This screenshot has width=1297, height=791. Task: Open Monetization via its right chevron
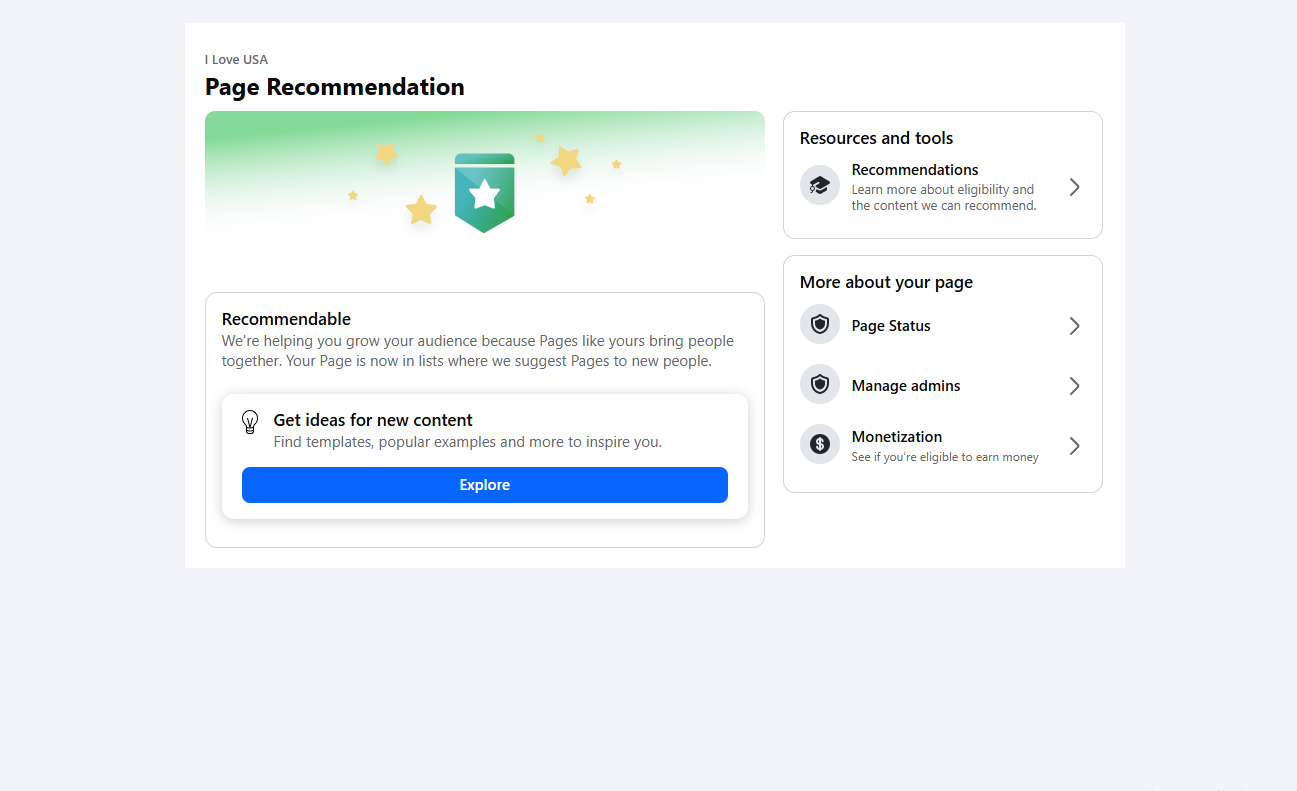1074,446
